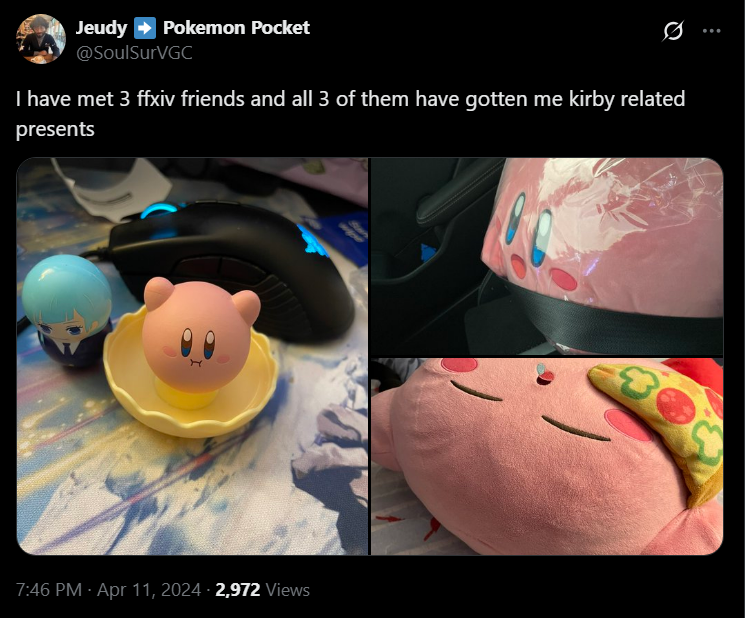Open the wrapped Kirby plush car photo
745x618 pixels.
pos(547,257)
